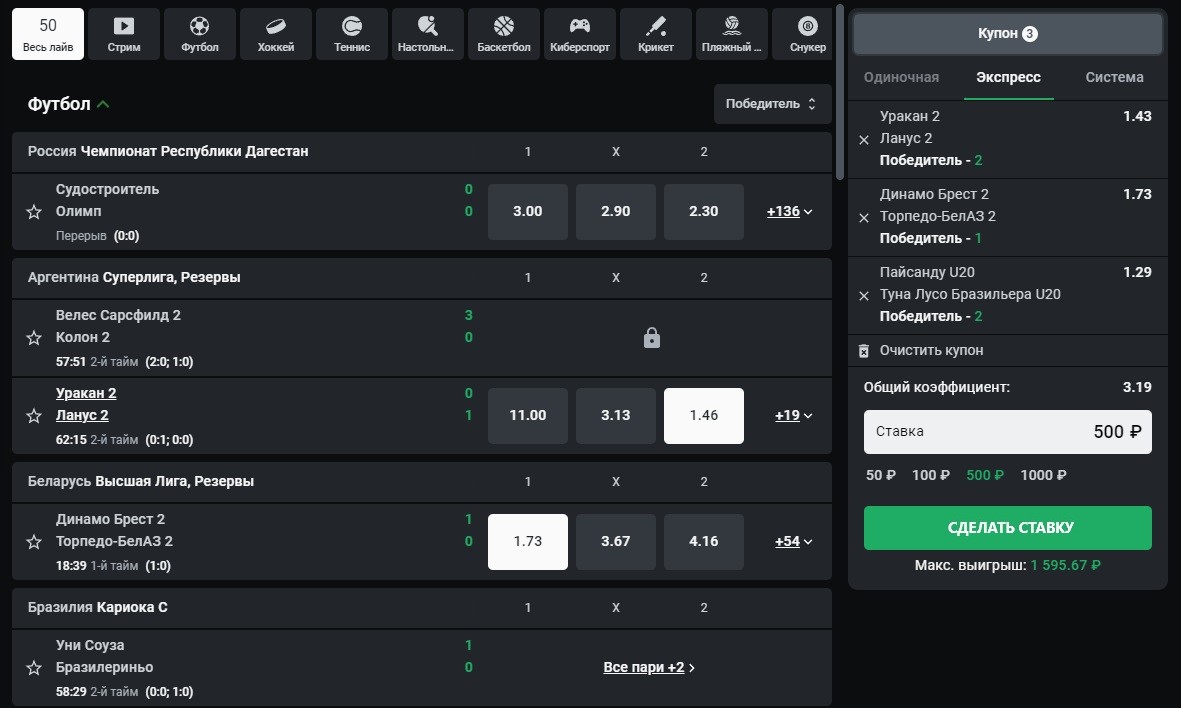Click the events list vertical scrollbar
Image resolution: width=1181 pixels, height=708 pixels.
840,92
